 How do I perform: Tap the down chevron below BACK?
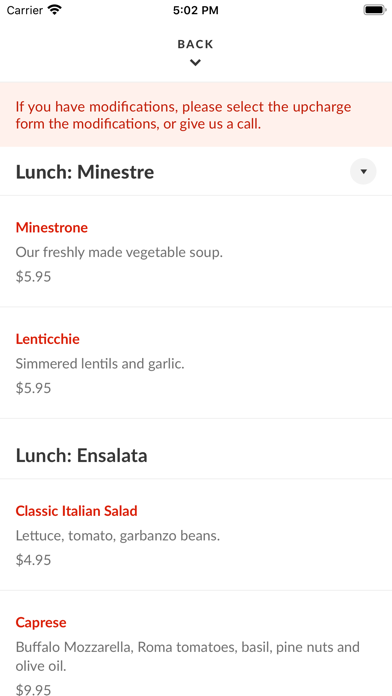195,63
